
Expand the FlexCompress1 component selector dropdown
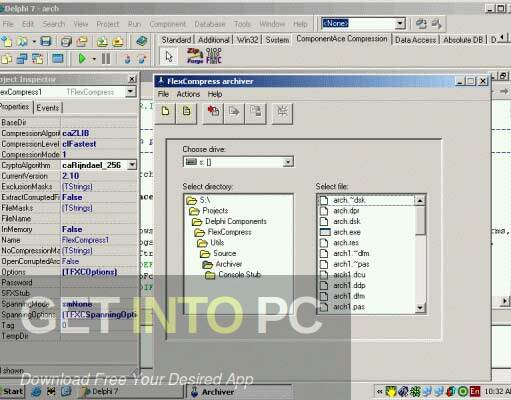(131, 91)
